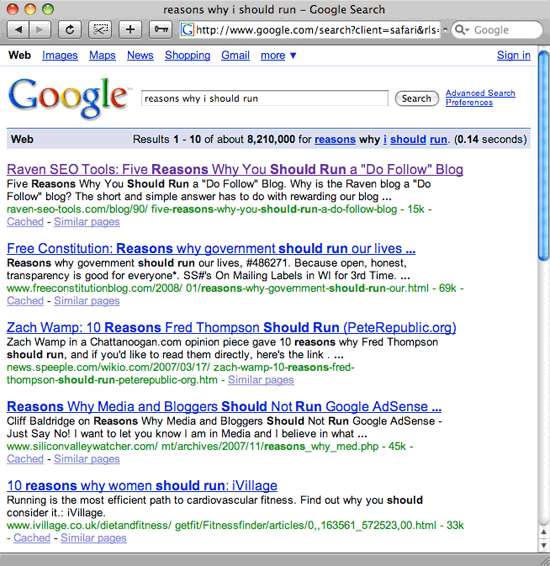Add bookmark with the plus icon
Viewport: 550px width, 566px height.
pyautogui.click(x=130, y=30)
